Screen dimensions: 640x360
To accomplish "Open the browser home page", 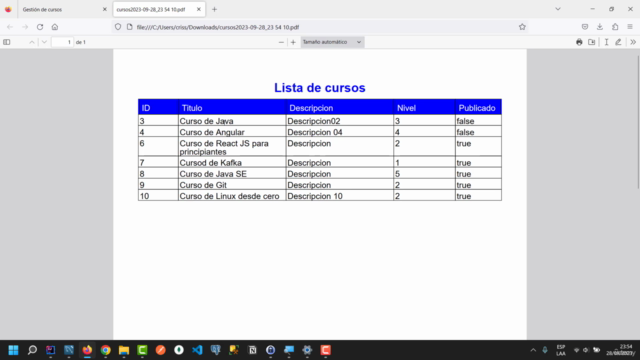I will coord(55,27).
